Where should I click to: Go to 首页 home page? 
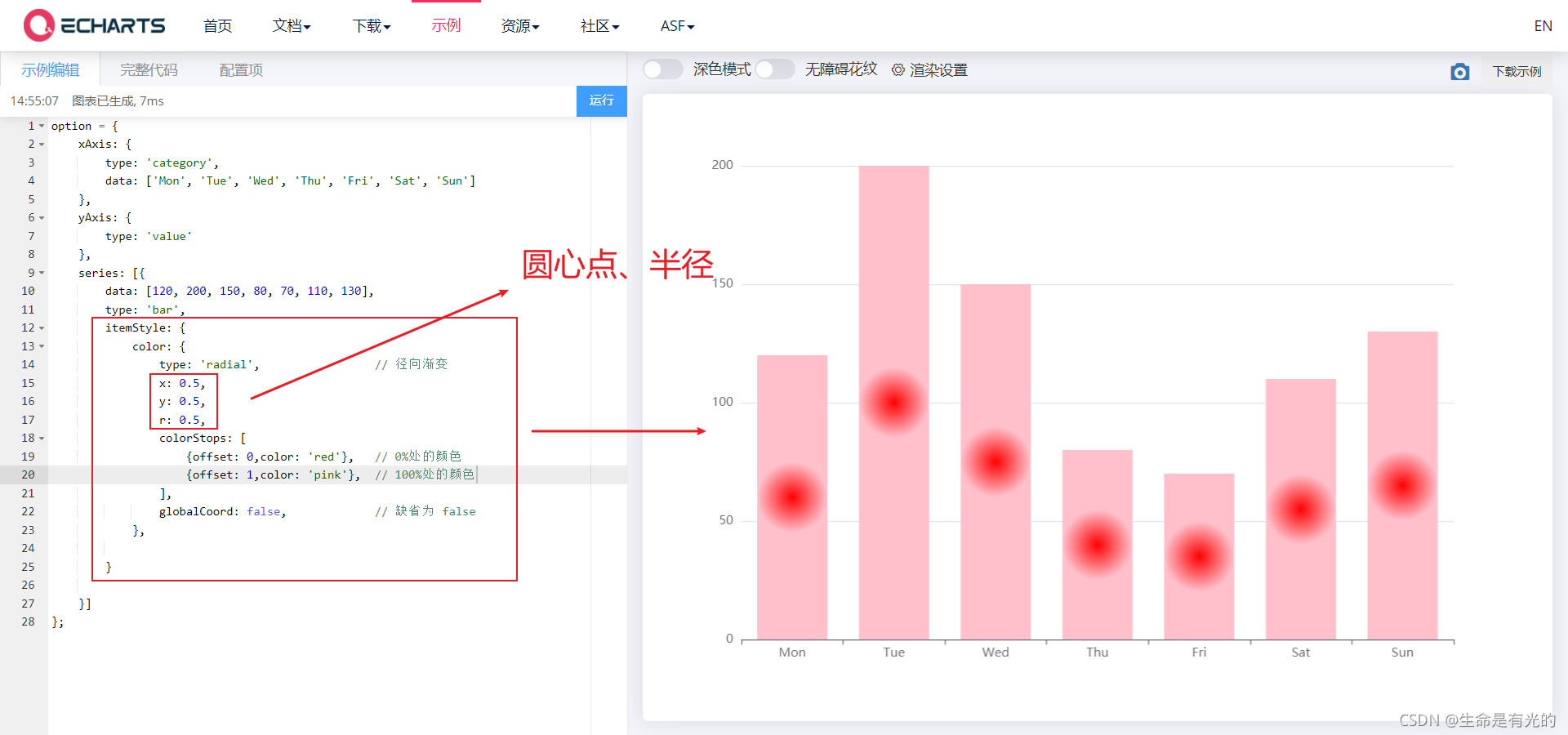click(217, 26)
